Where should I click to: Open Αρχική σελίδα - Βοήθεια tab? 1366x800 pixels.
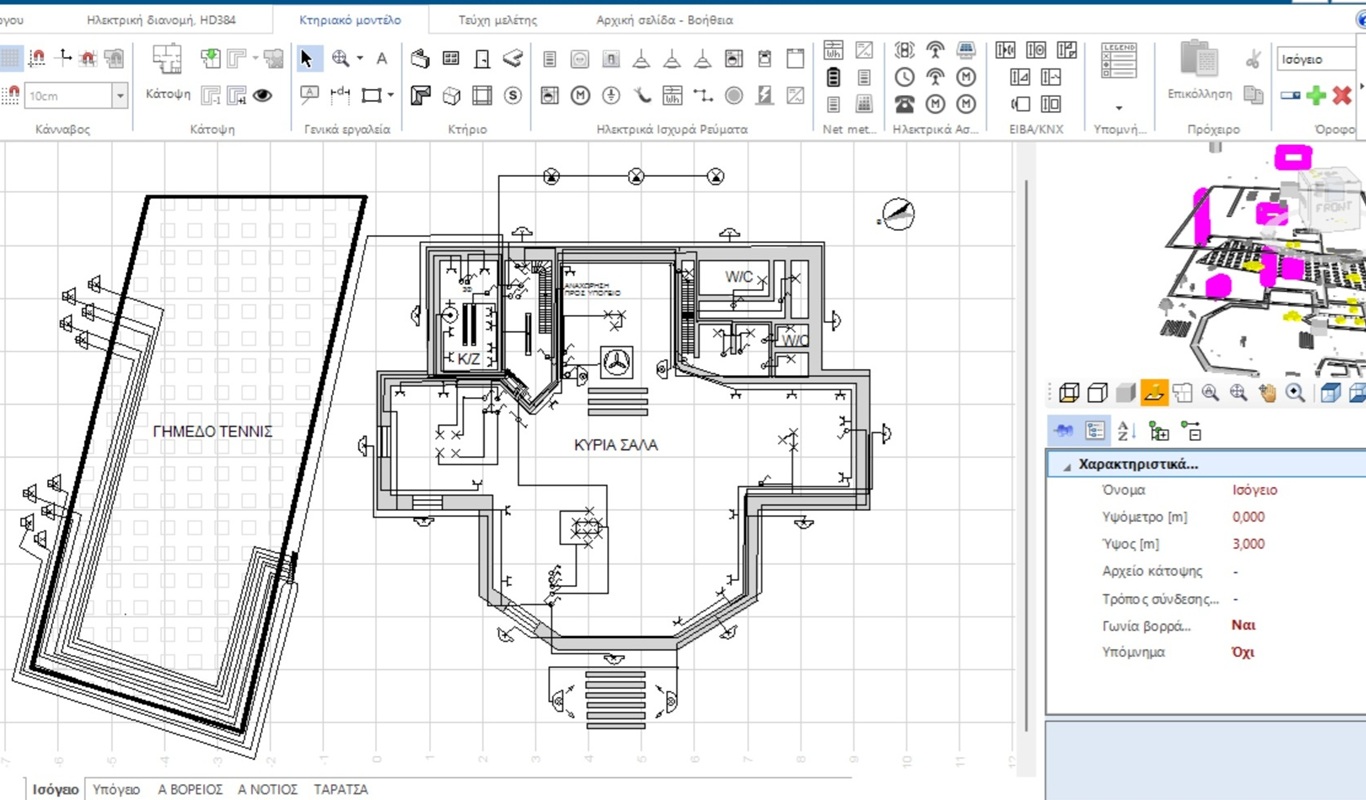[664, 19]
